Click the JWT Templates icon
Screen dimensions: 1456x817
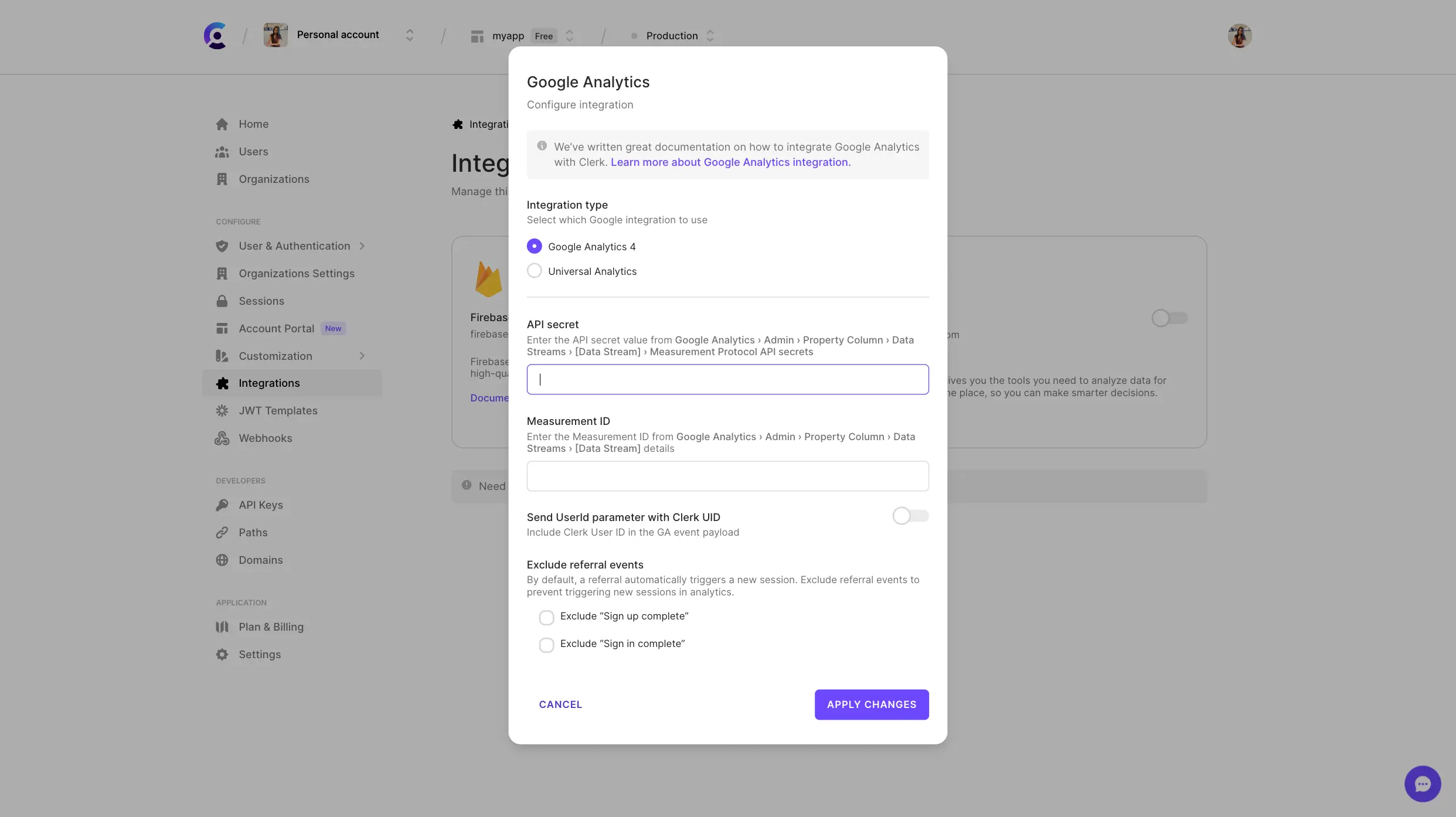pos(221,411)
